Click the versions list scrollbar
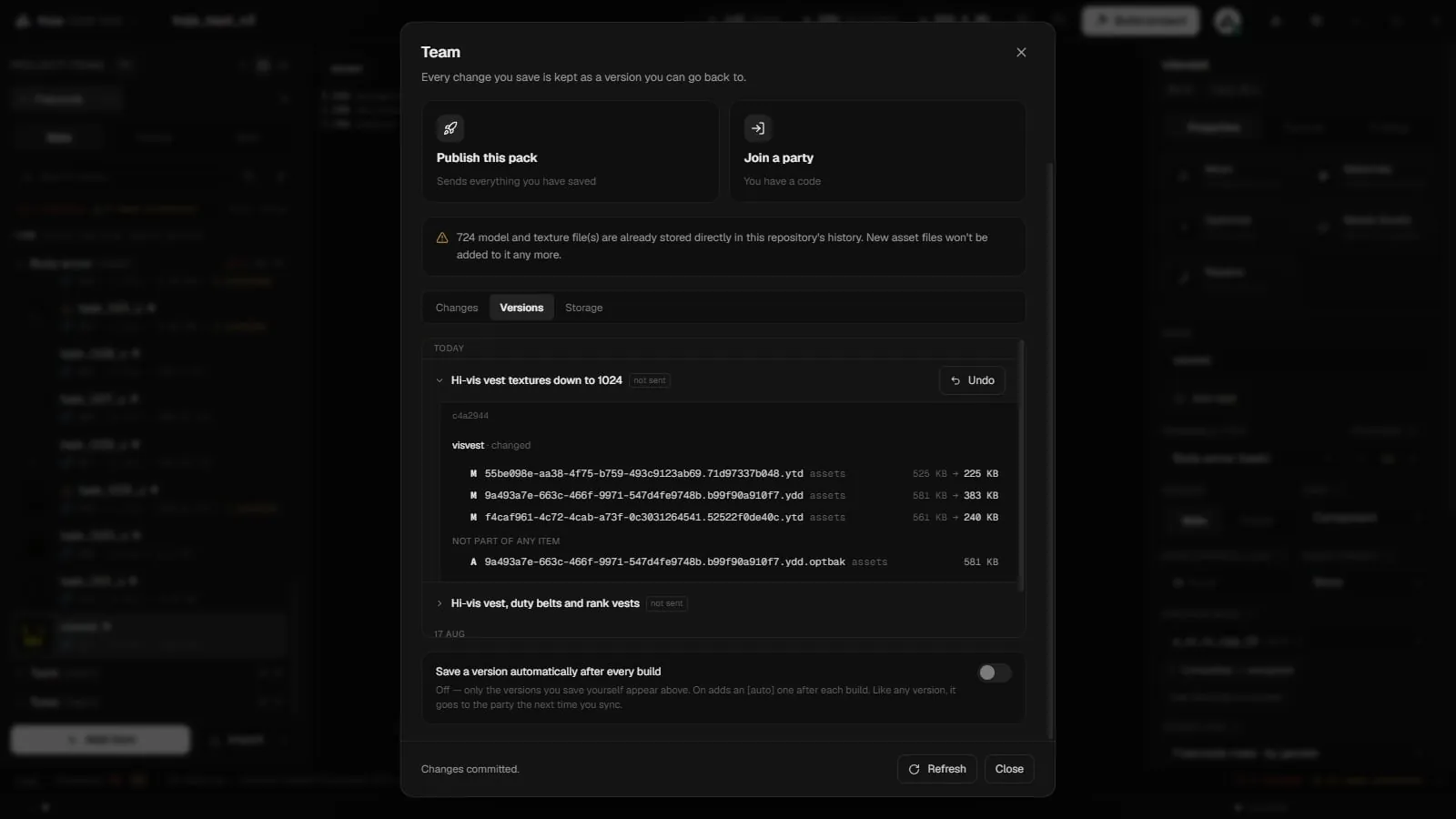The image size is (1456, 819). (1021, 466)
